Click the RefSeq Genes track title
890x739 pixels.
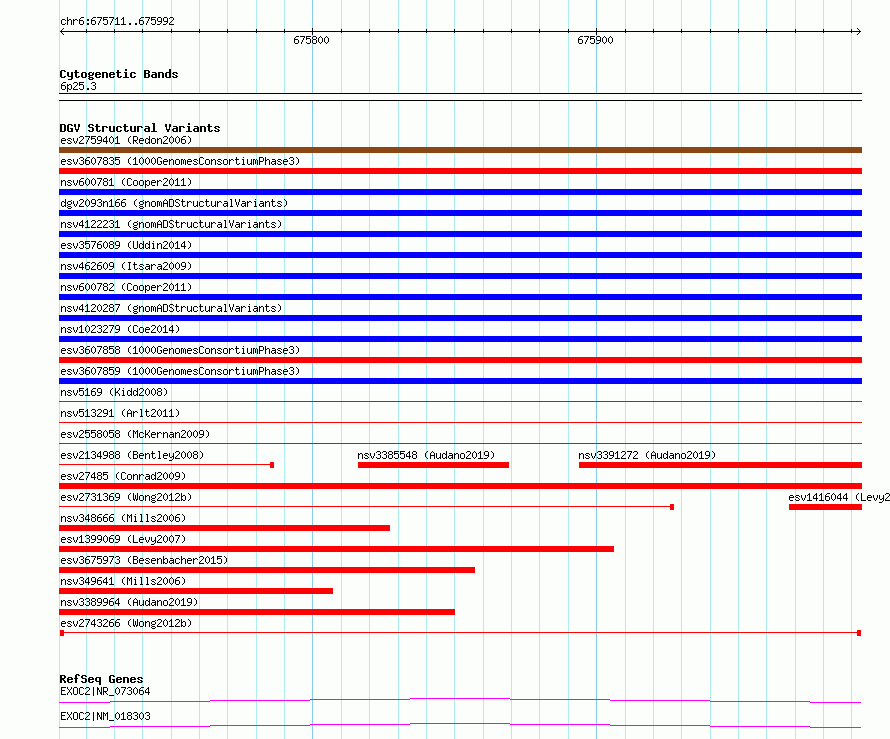click(x=101, y=679)
